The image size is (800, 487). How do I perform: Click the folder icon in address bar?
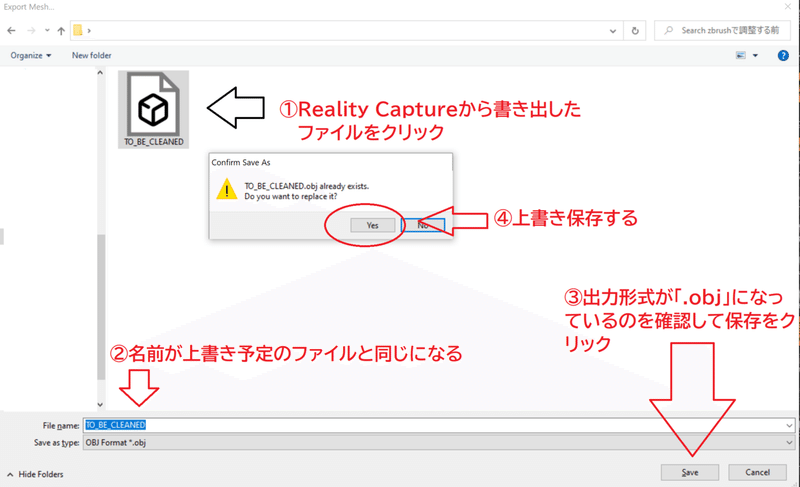coord(78,31)
